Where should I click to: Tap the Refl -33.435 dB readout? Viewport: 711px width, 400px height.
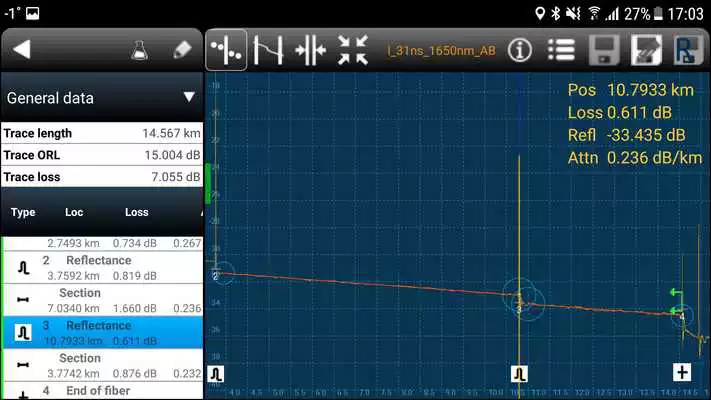point(626,135)
